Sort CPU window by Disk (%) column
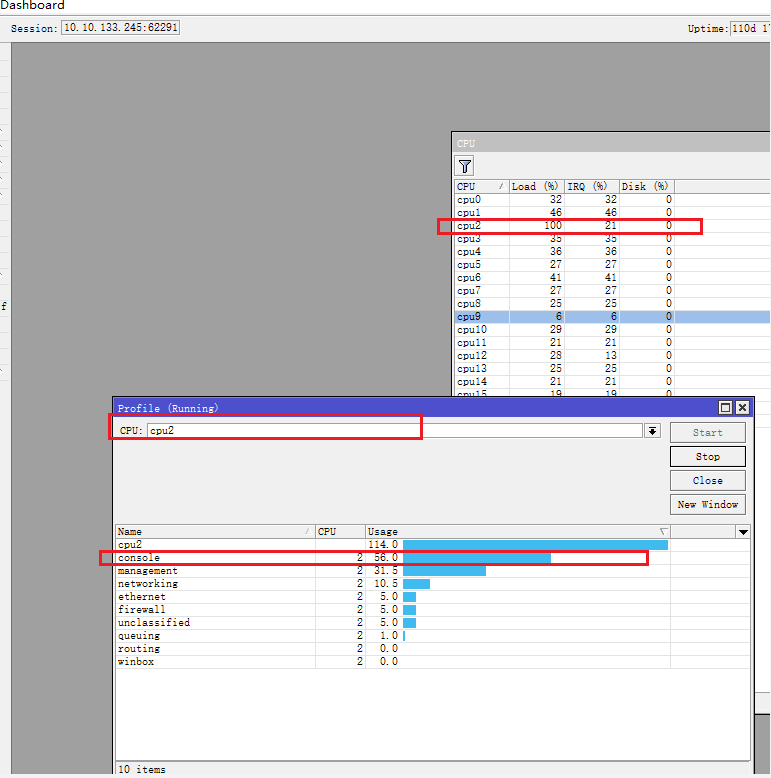The image size is (771, 778). tap(646, 187)
